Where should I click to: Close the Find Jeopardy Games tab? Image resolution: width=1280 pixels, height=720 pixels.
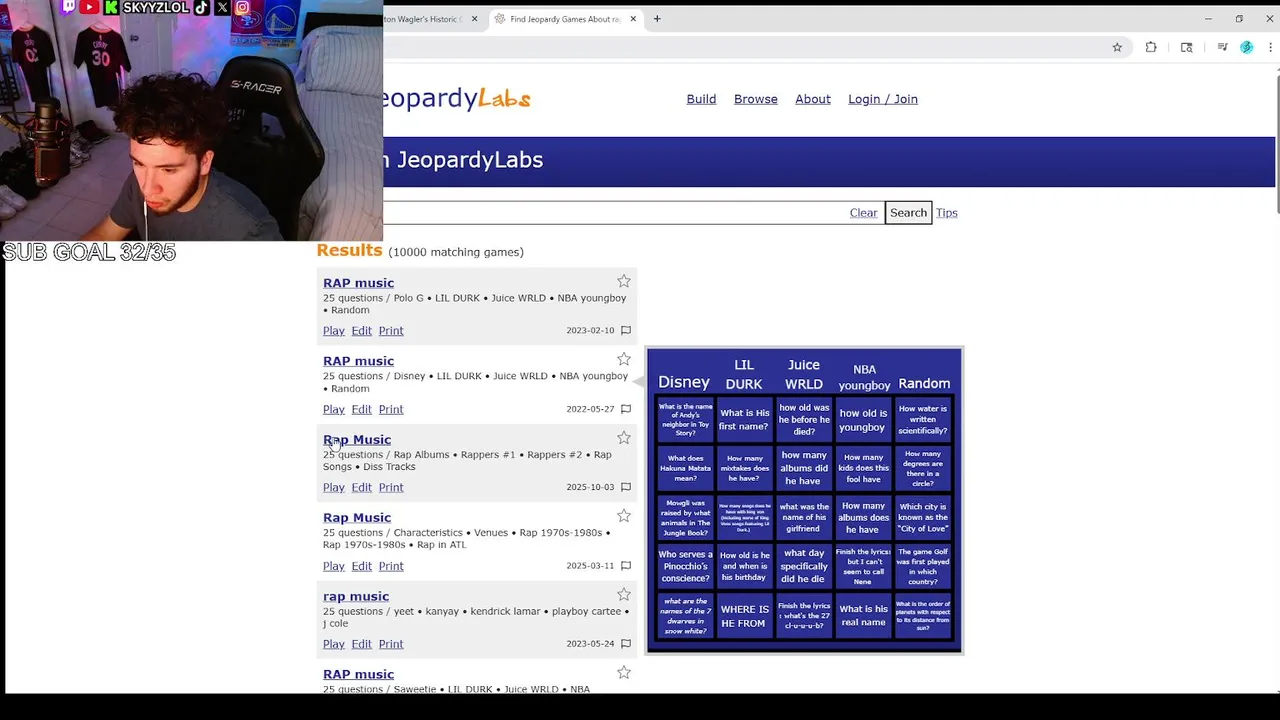pos(633,19)
